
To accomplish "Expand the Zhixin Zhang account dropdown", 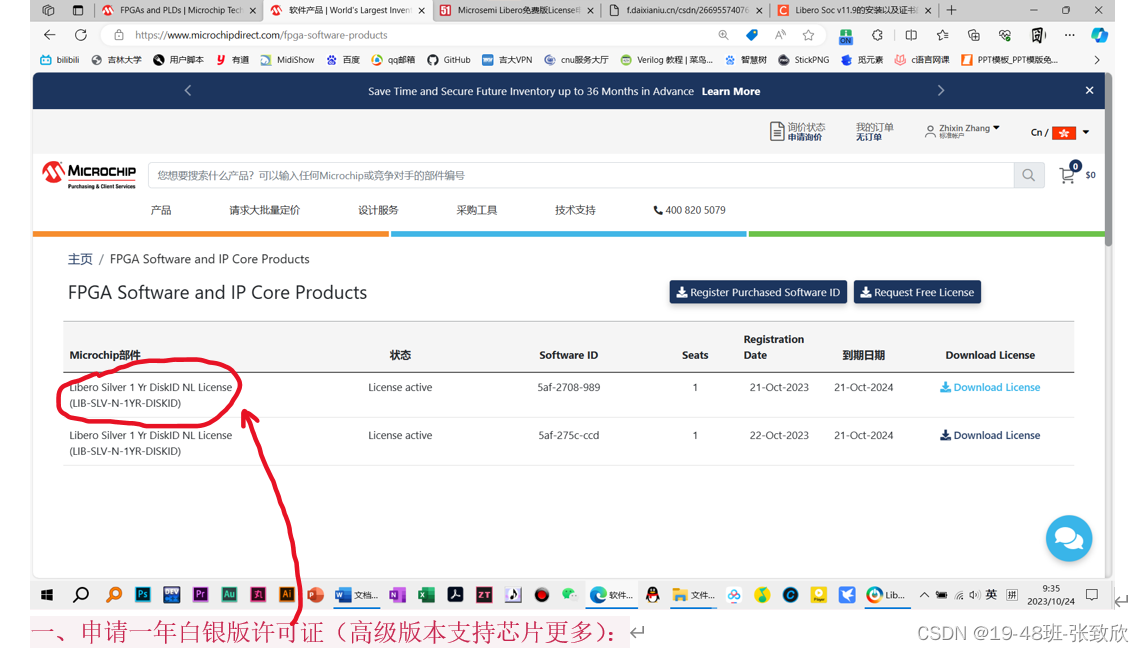I will coord(962,131).
